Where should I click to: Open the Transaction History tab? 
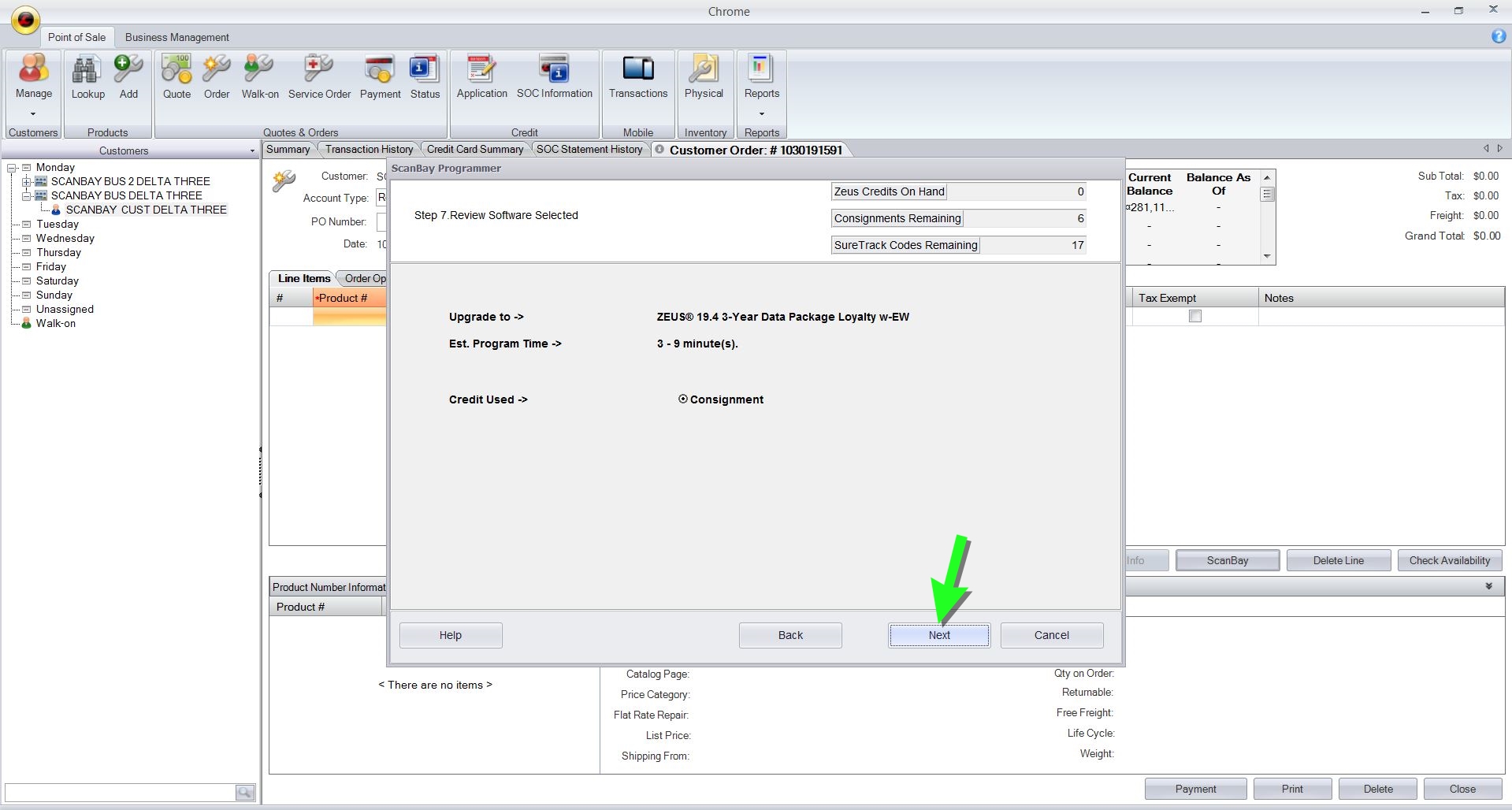[369, 150]
